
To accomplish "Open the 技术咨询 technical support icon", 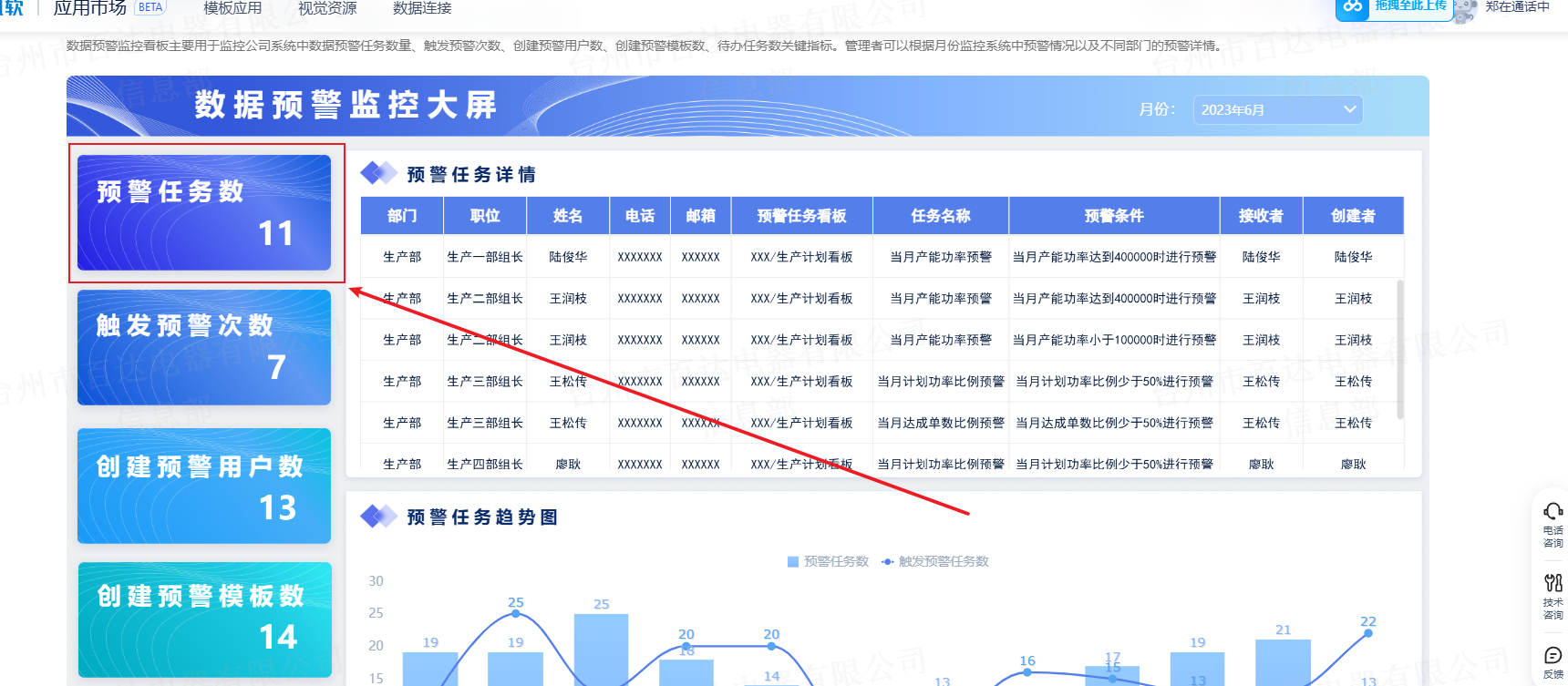I will pos(1553,597).
